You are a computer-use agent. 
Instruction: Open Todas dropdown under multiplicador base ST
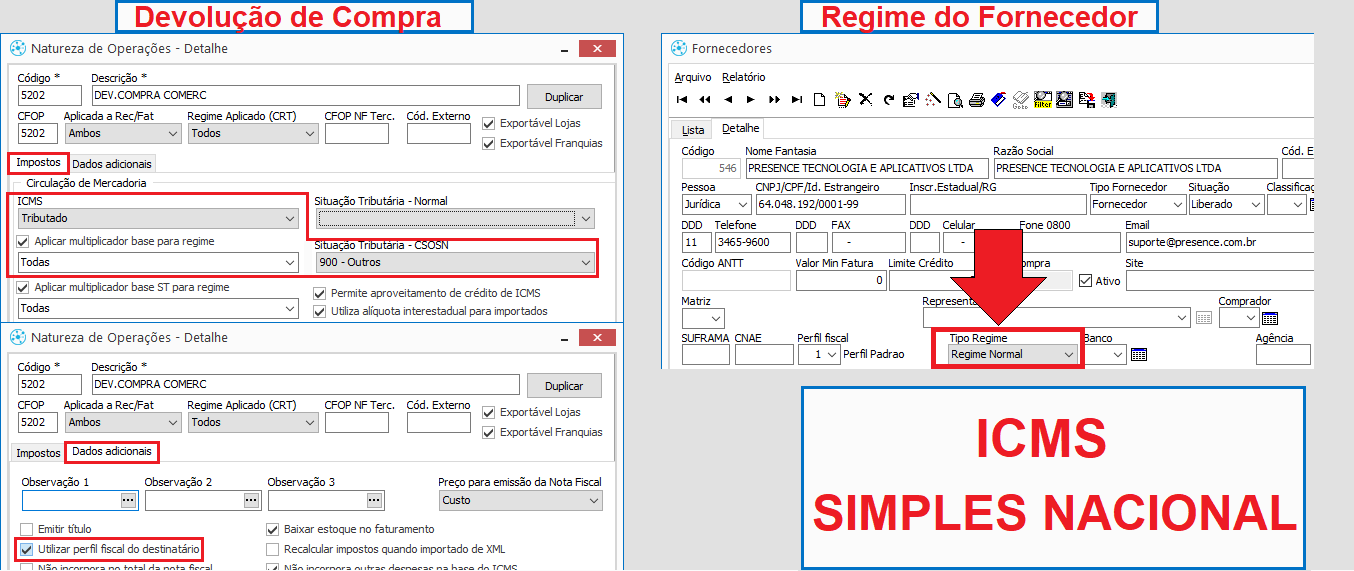point(158,308)
